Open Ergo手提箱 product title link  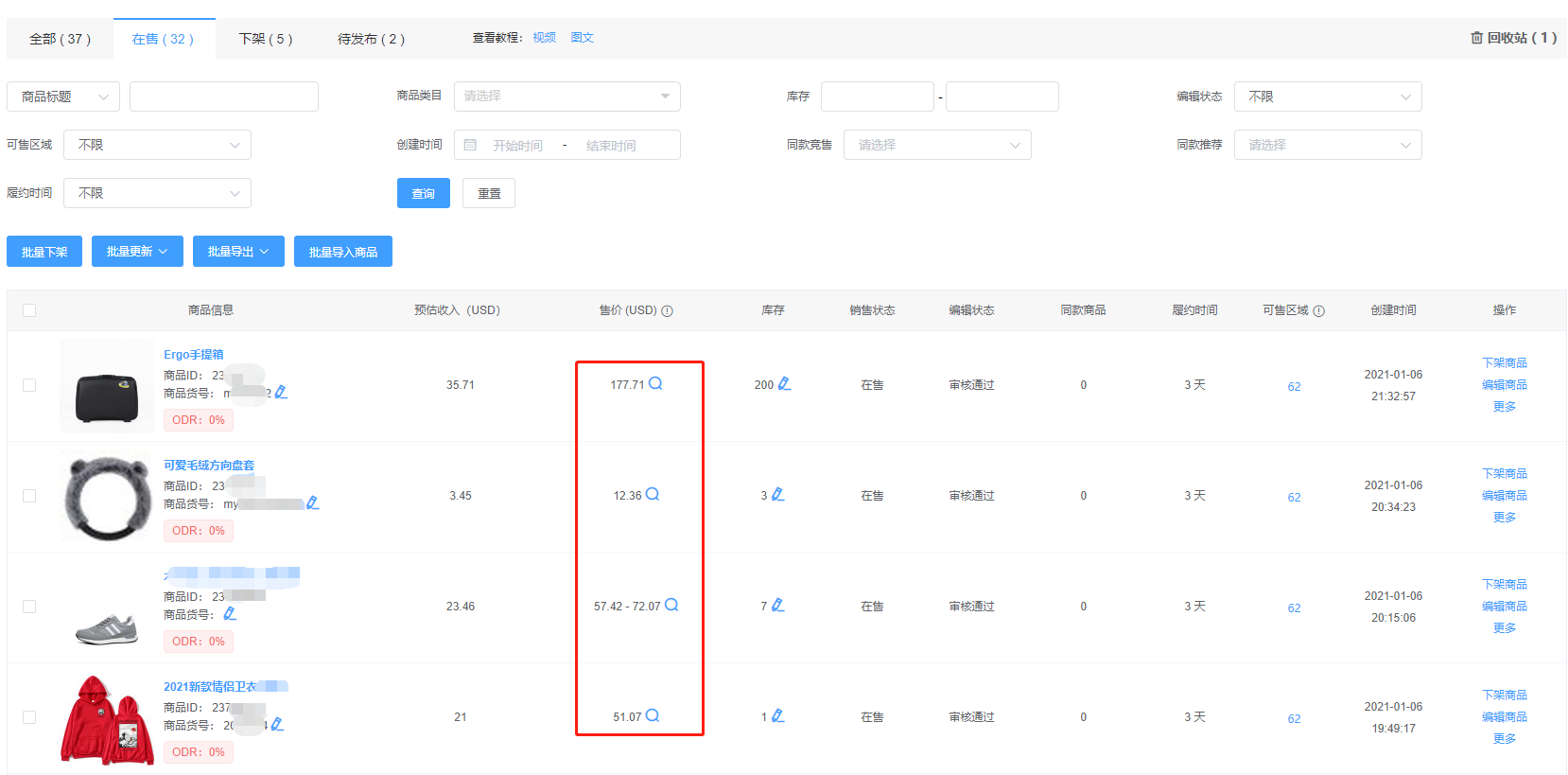click(194, 355)
